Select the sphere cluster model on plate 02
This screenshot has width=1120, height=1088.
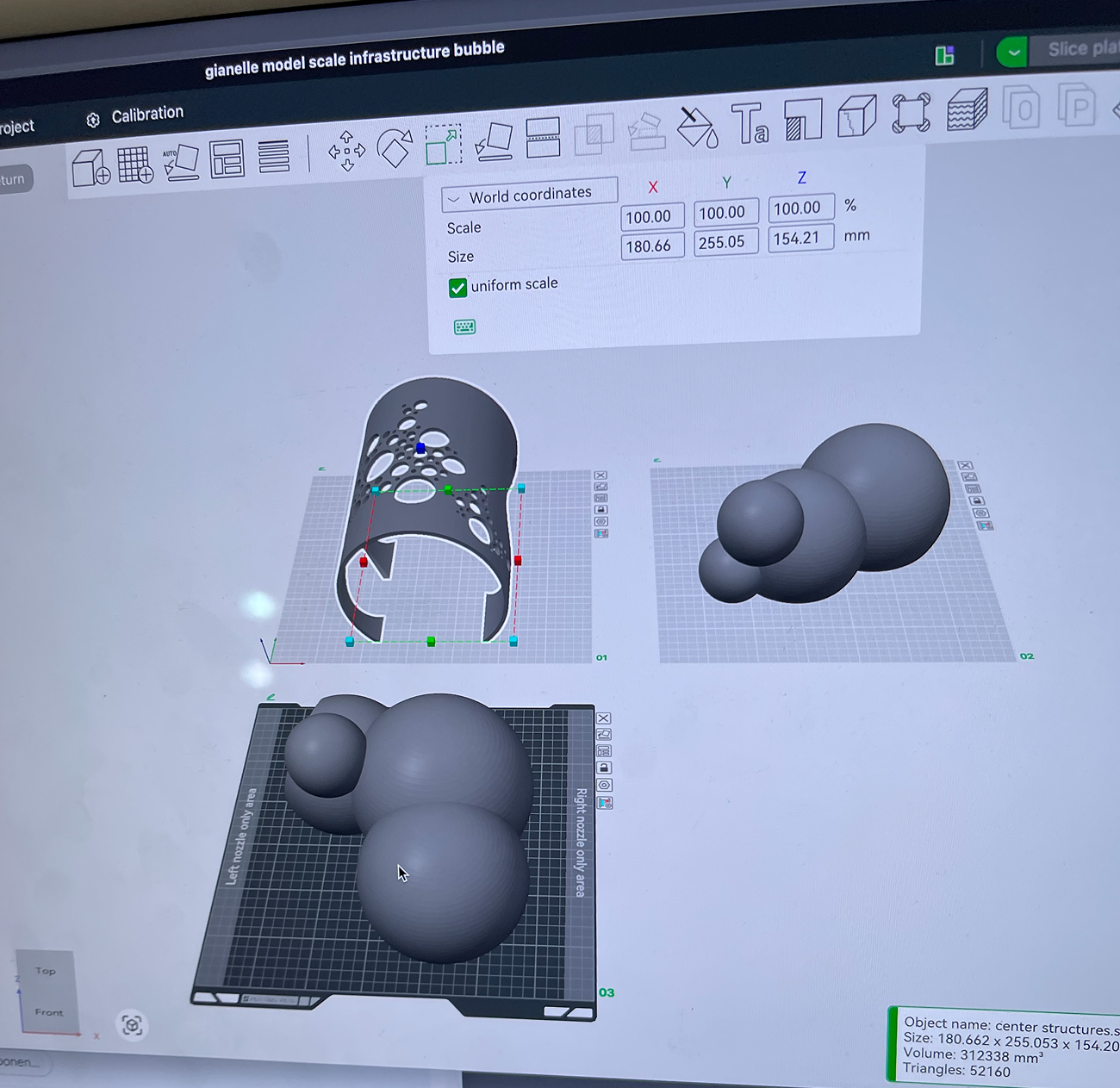[x=823, y=513]
